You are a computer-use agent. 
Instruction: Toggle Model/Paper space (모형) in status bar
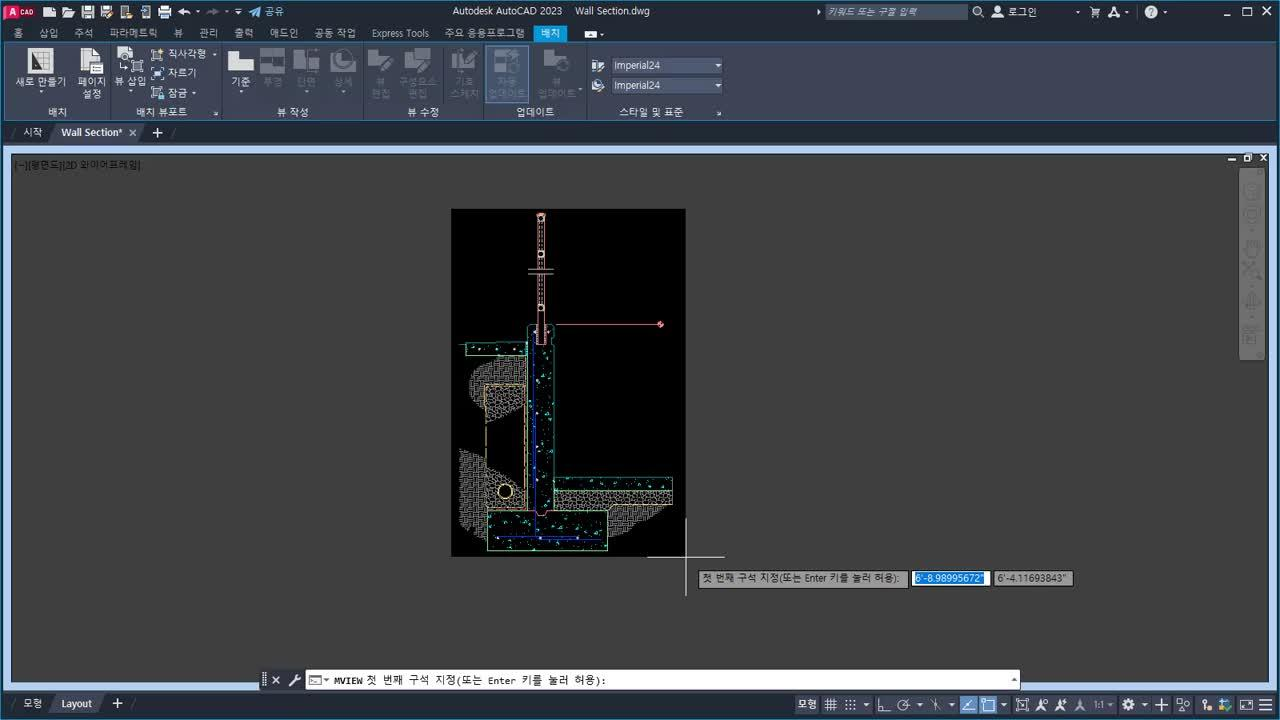[807, 704]
